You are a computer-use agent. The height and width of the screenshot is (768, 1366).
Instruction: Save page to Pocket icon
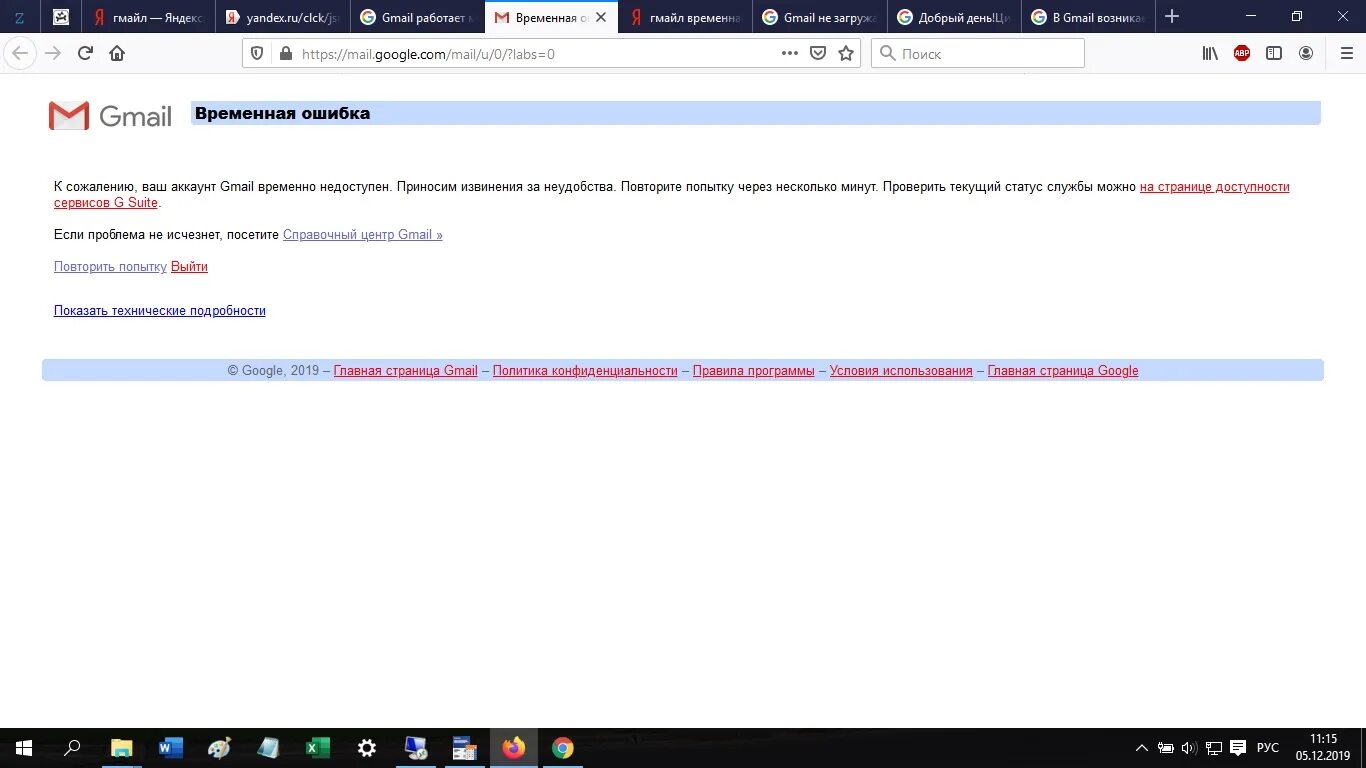(818, 54)
